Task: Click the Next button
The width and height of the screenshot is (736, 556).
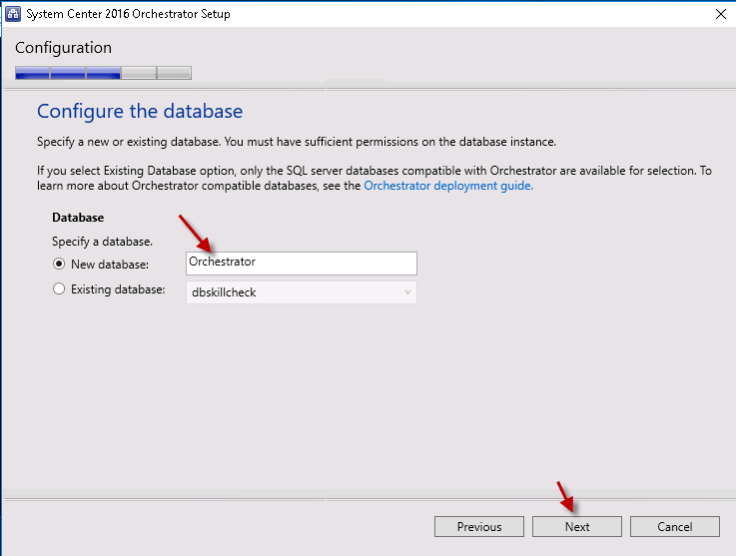Action: pos(577,527)
